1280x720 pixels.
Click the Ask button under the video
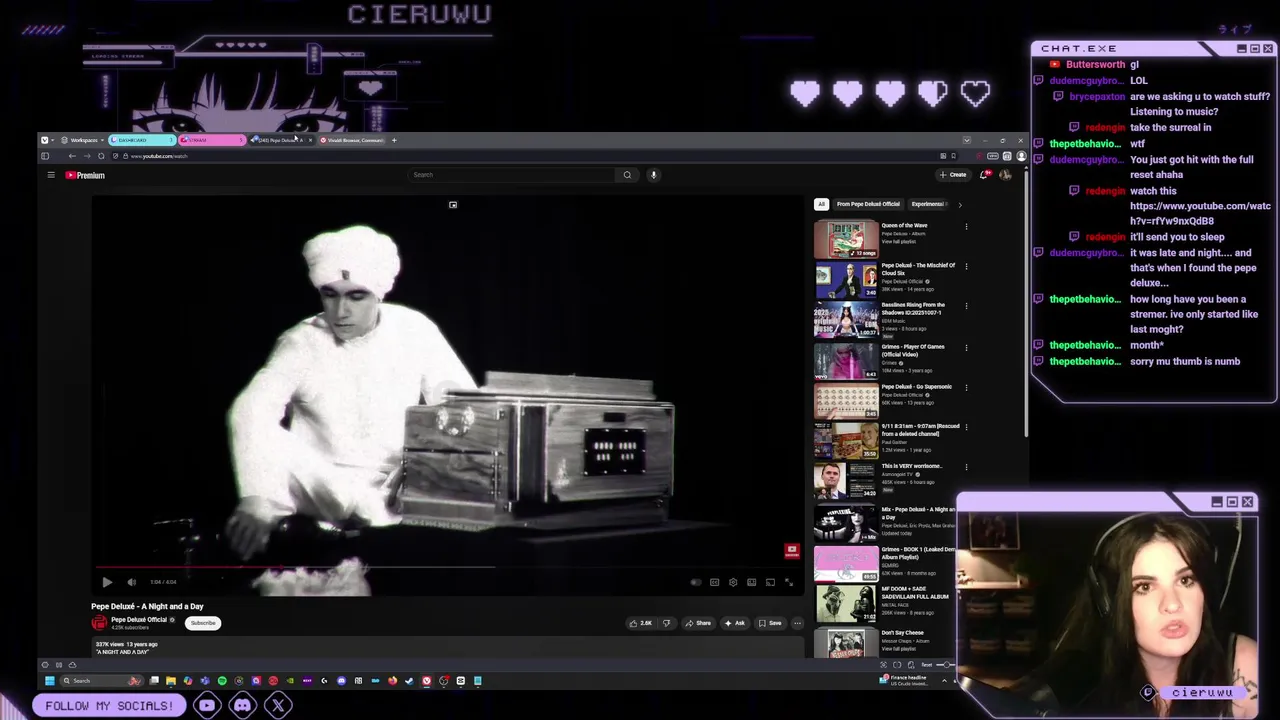[x=734, y=623]
